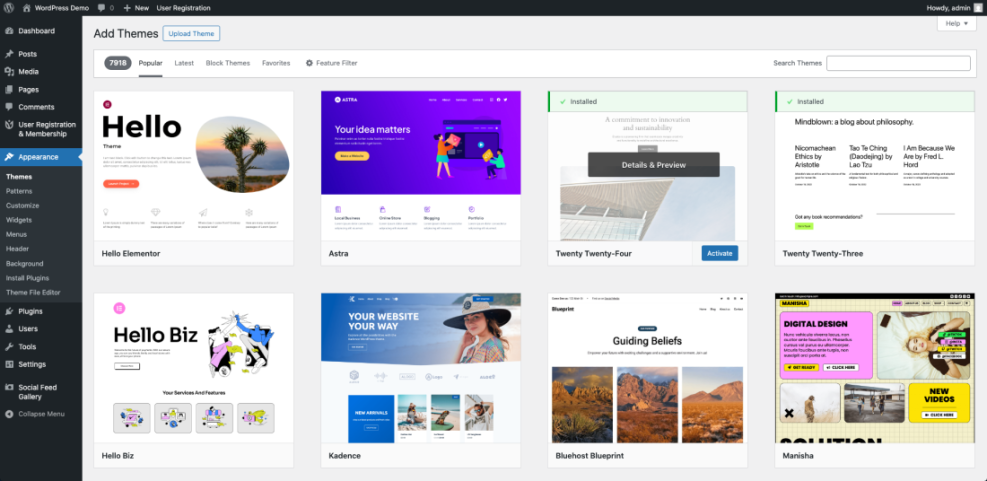Image resolution: width=987 pixels, height=481 pixels.
Task: Expand the Help dropdown
Action: coord(956,23)
